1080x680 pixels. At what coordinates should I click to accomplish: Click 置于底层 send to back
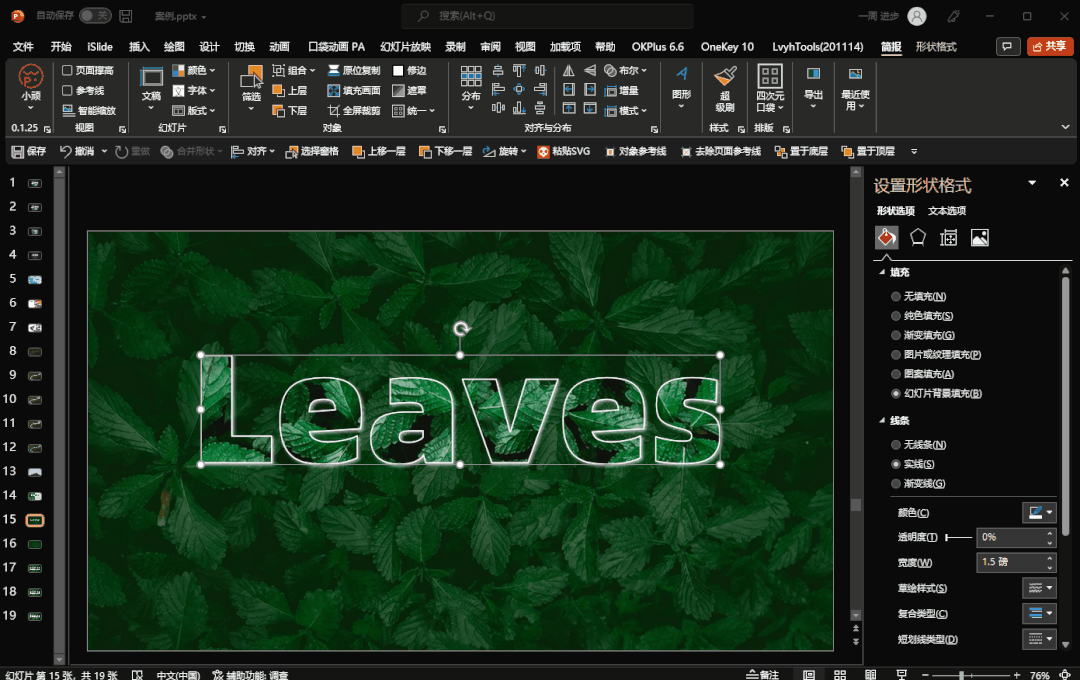tap(801, 152)
